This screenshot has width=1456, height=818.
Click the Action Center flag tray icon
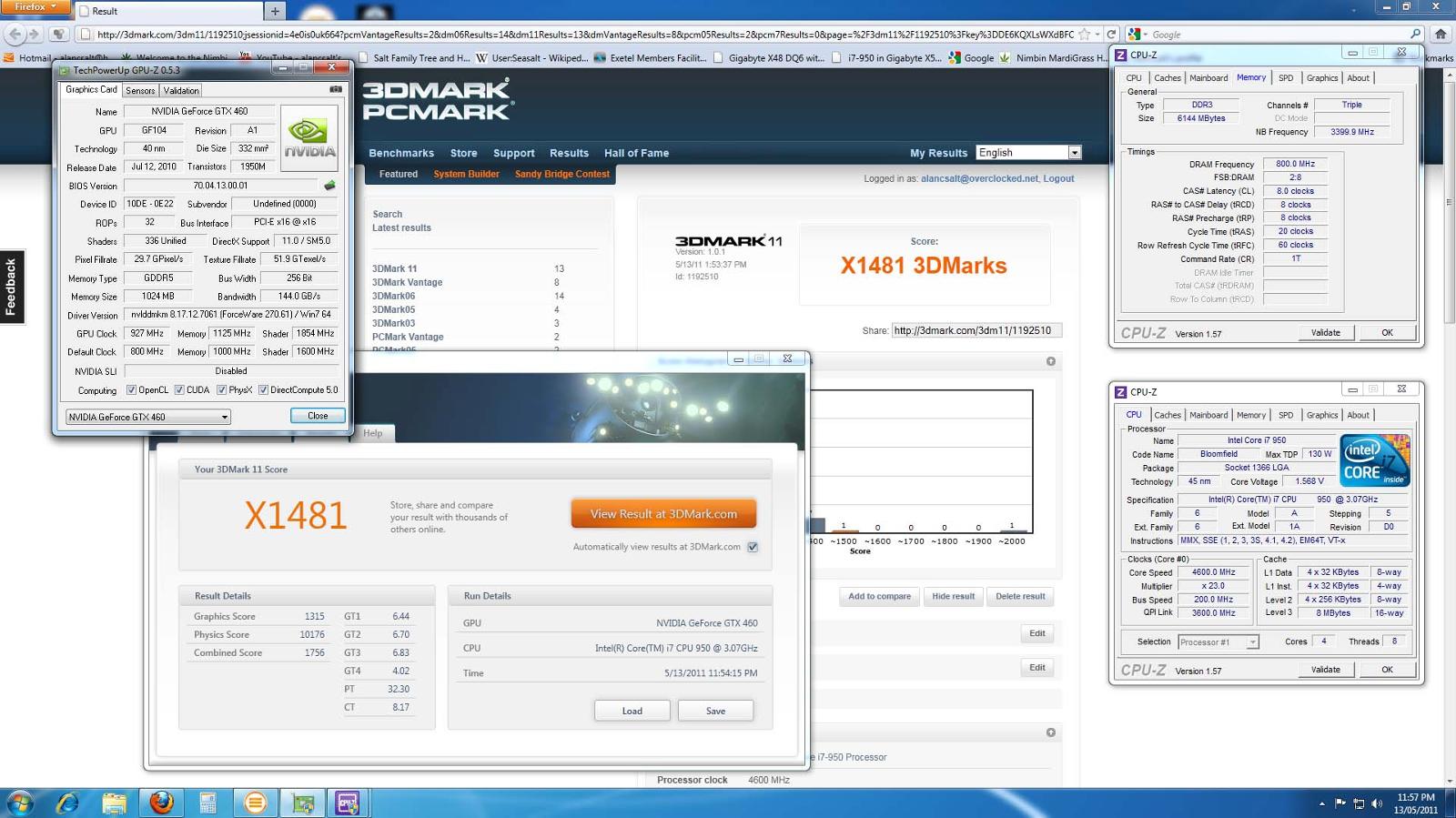pos(1340,803)
